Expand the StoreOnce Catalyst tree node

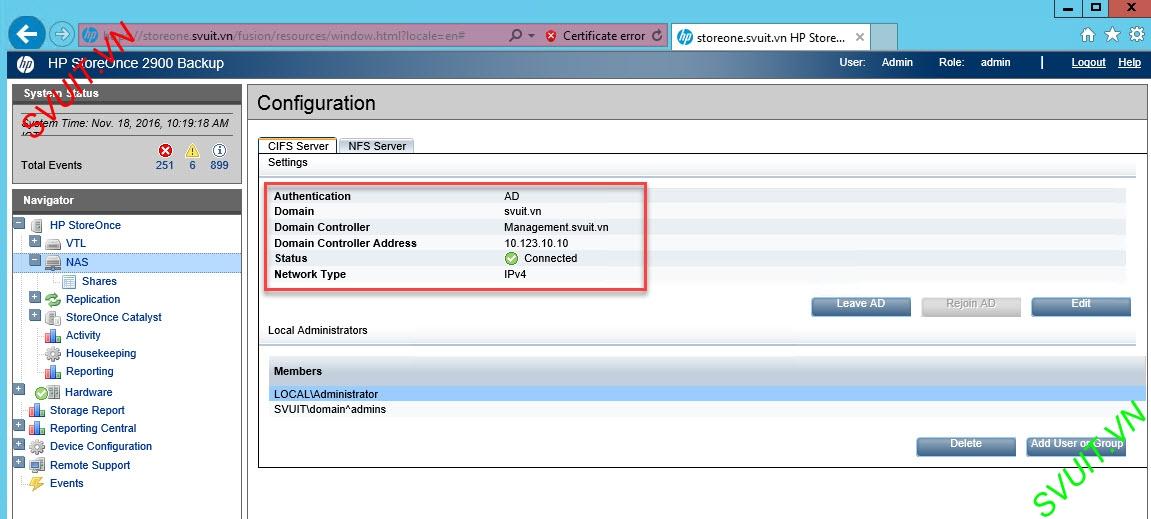coord(35,315)
